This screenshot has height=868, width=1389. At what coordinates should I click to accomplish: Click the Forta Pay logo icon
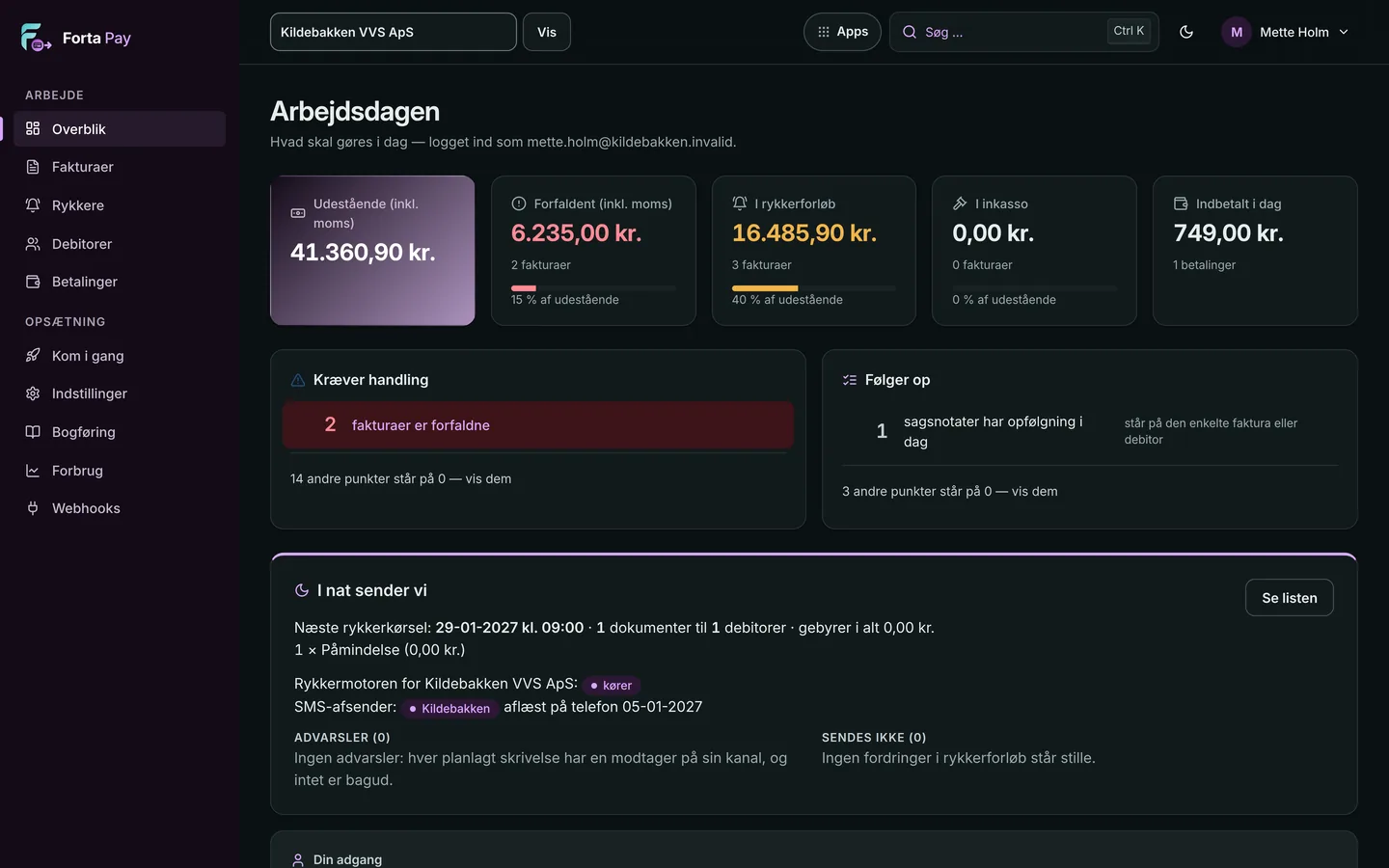click(36, 38)
